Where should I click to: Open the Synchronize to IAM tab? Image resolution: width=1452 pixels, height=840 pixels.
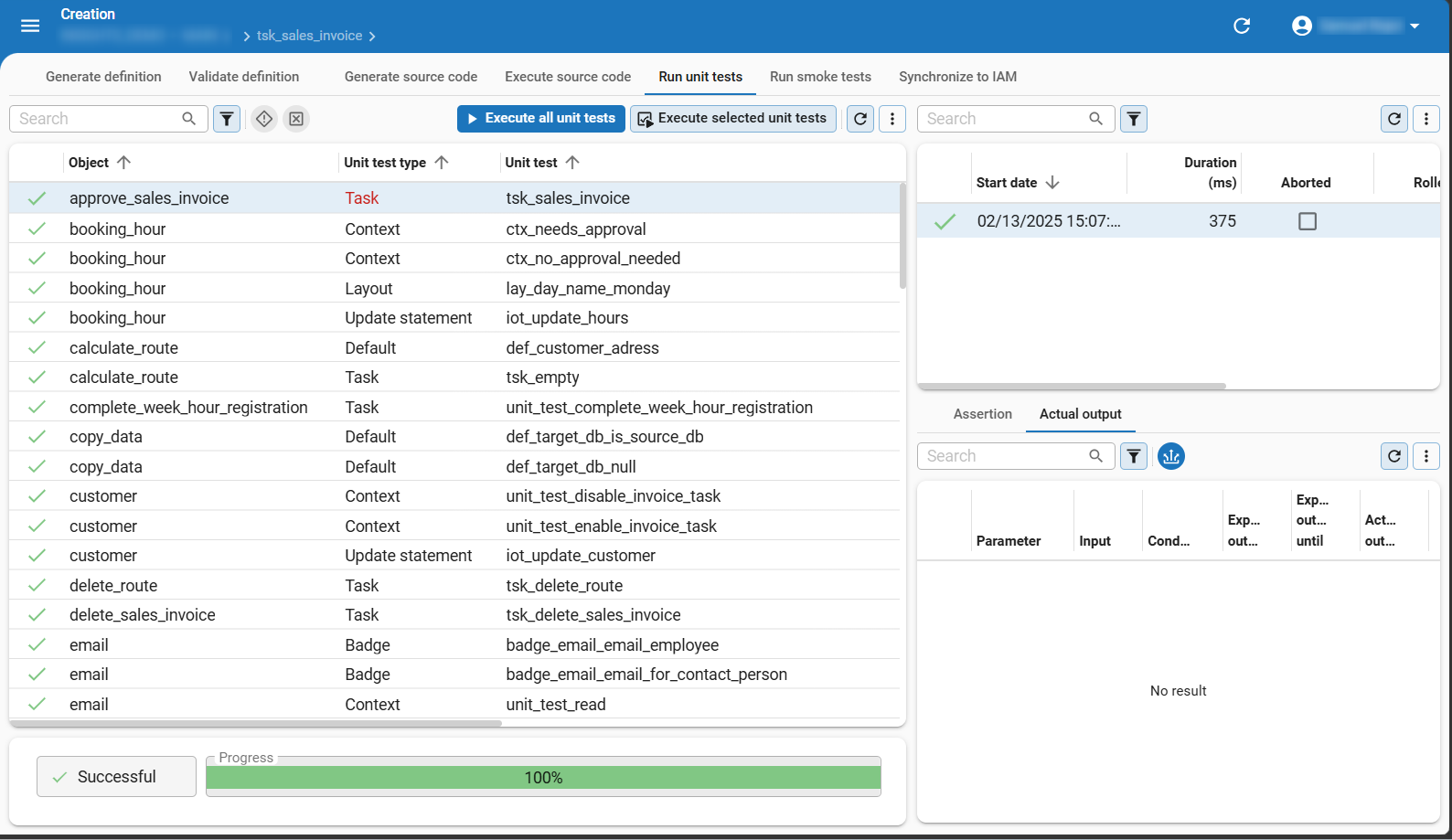coord(957,77)
